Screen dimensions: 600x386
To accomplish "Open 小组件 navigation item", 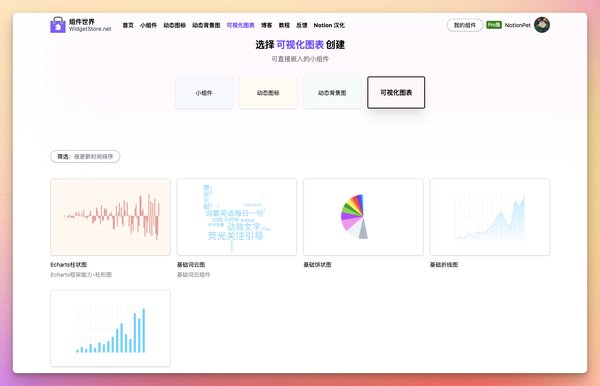I will 148,25.
